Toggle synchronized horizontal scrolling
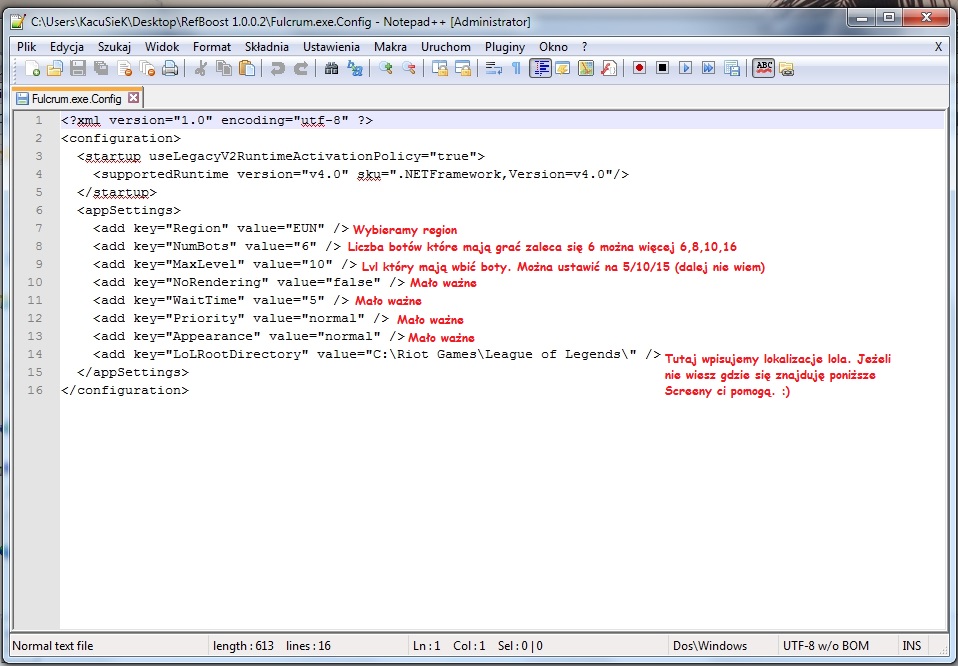The width and height of the screenshot is (958, 666). point(463,68)
